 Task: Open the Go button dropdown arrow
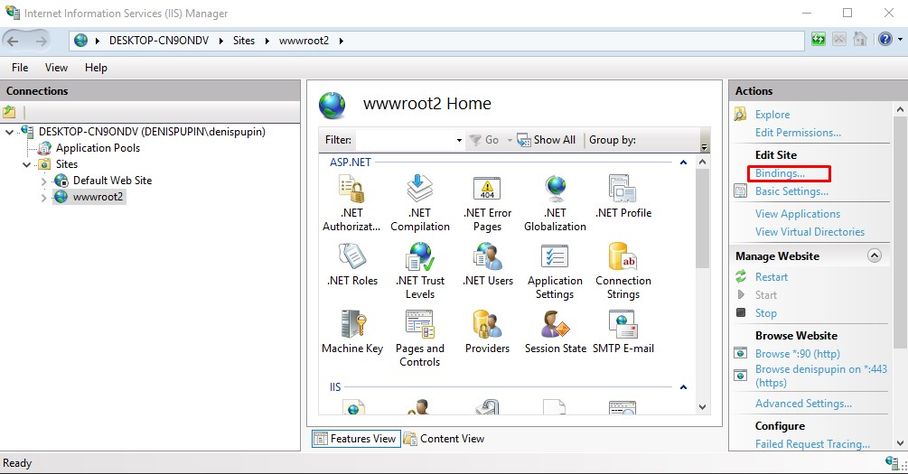(510, 140)
